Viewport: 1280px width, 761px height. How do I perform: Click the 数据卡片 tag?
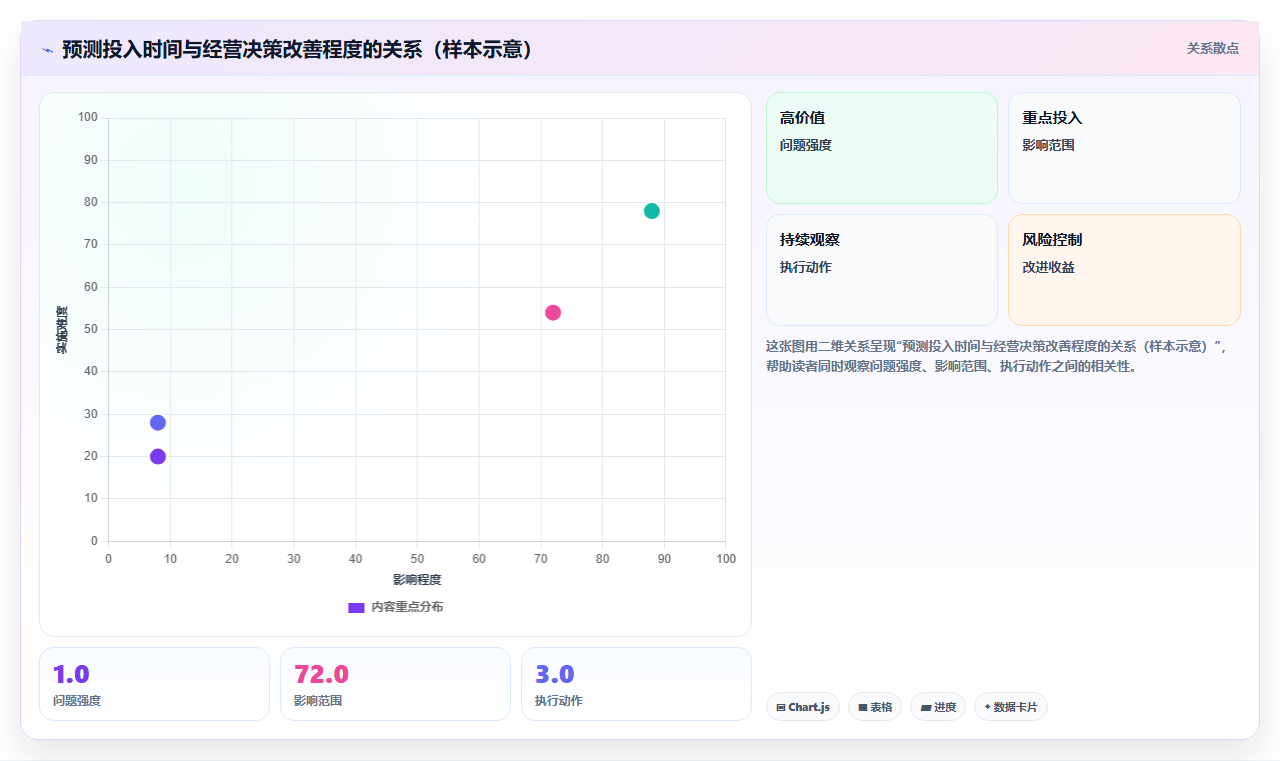1011,707
